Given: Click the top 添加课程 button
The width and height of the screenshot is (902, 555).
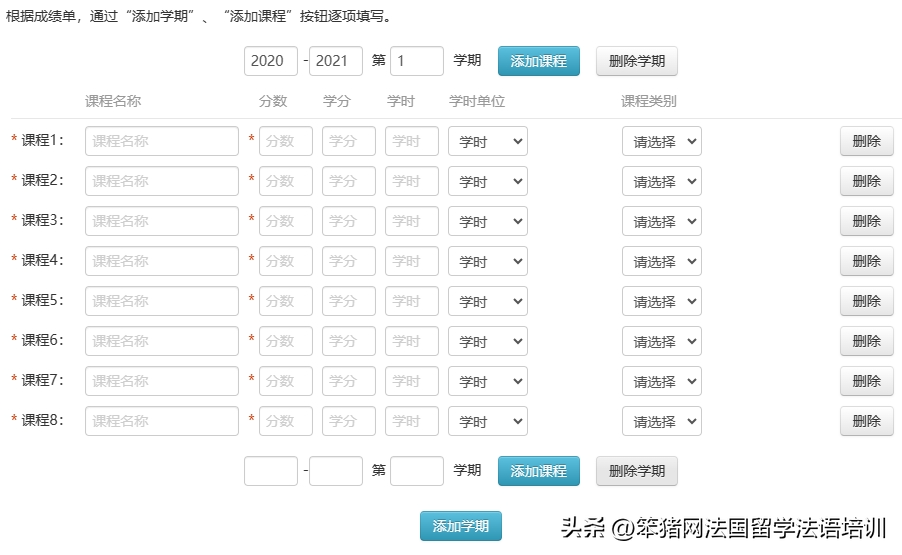Looking at the screenshot, I should tap(538, 61).
